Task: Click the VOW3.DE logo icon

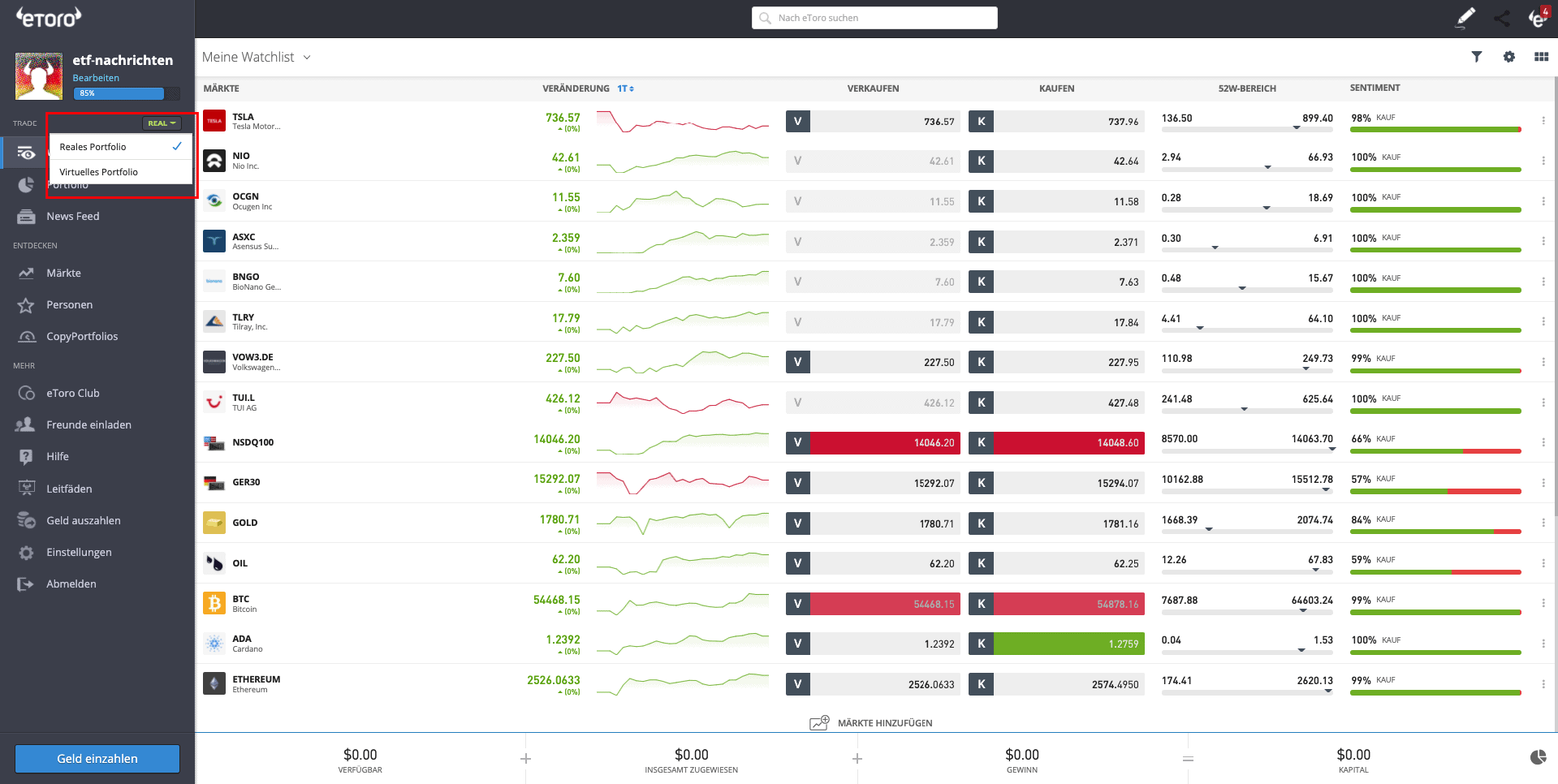Action: [214, 362]
